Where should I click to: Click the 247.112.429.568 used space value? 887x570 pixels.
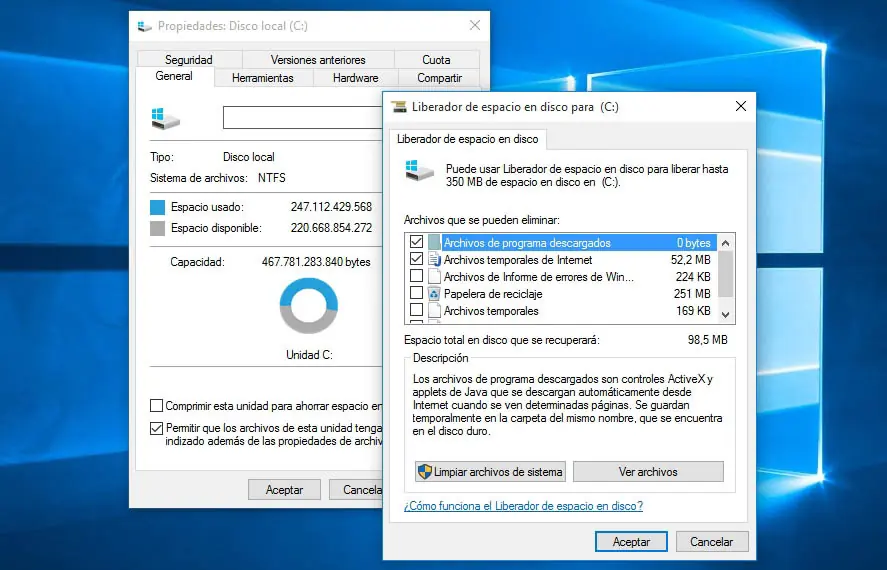[331, 207]
